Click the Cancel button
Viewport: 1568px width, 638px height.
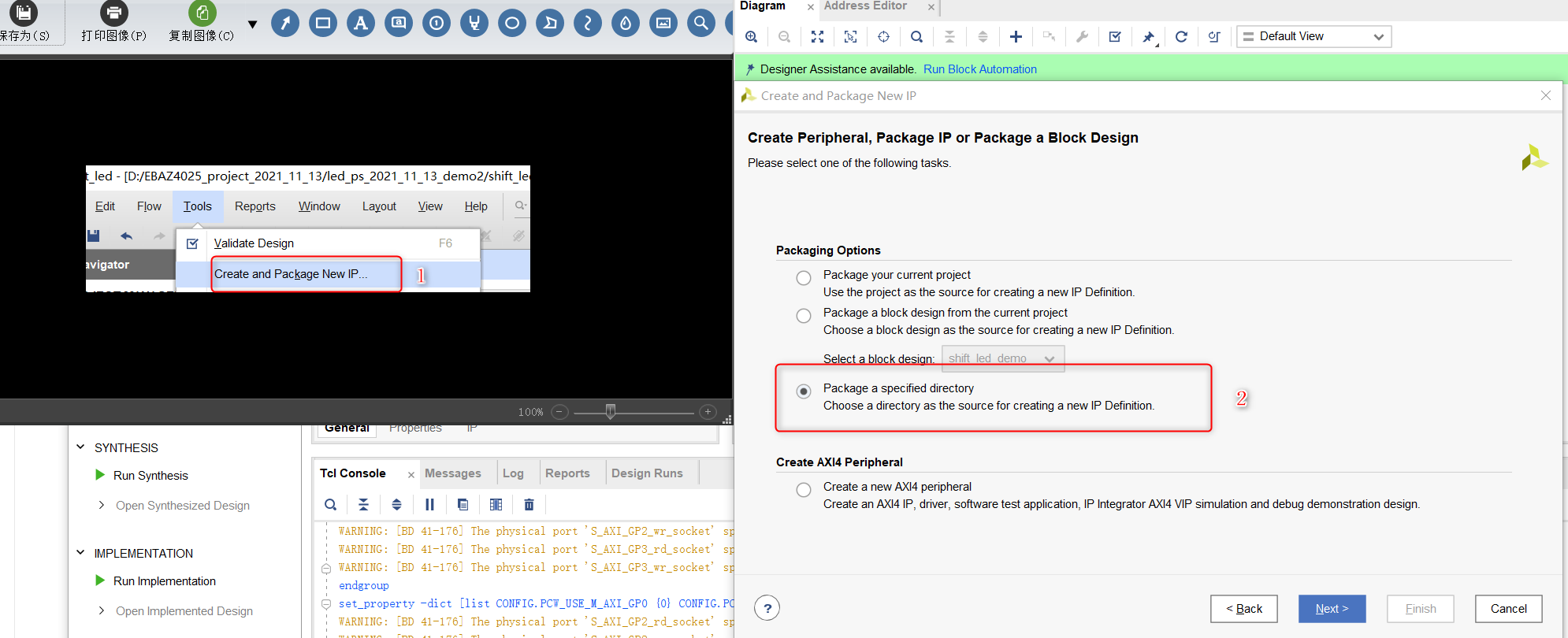click(x=1509, y=609)
